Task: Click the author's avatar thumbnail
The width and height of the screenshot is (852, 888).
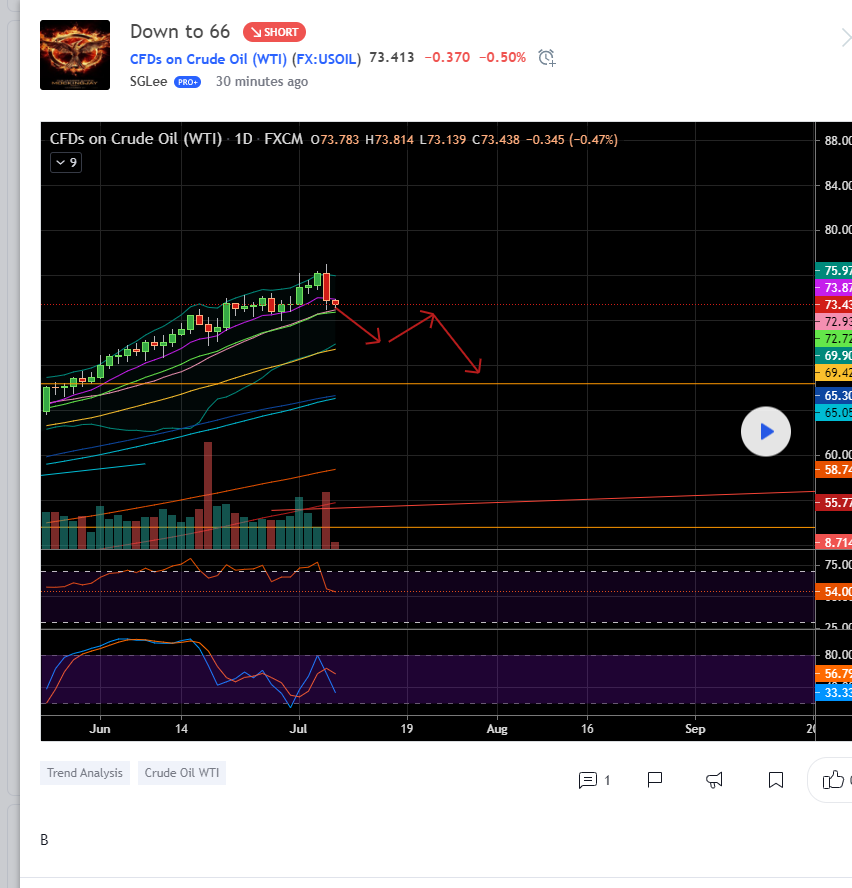Action: (75, 55)
